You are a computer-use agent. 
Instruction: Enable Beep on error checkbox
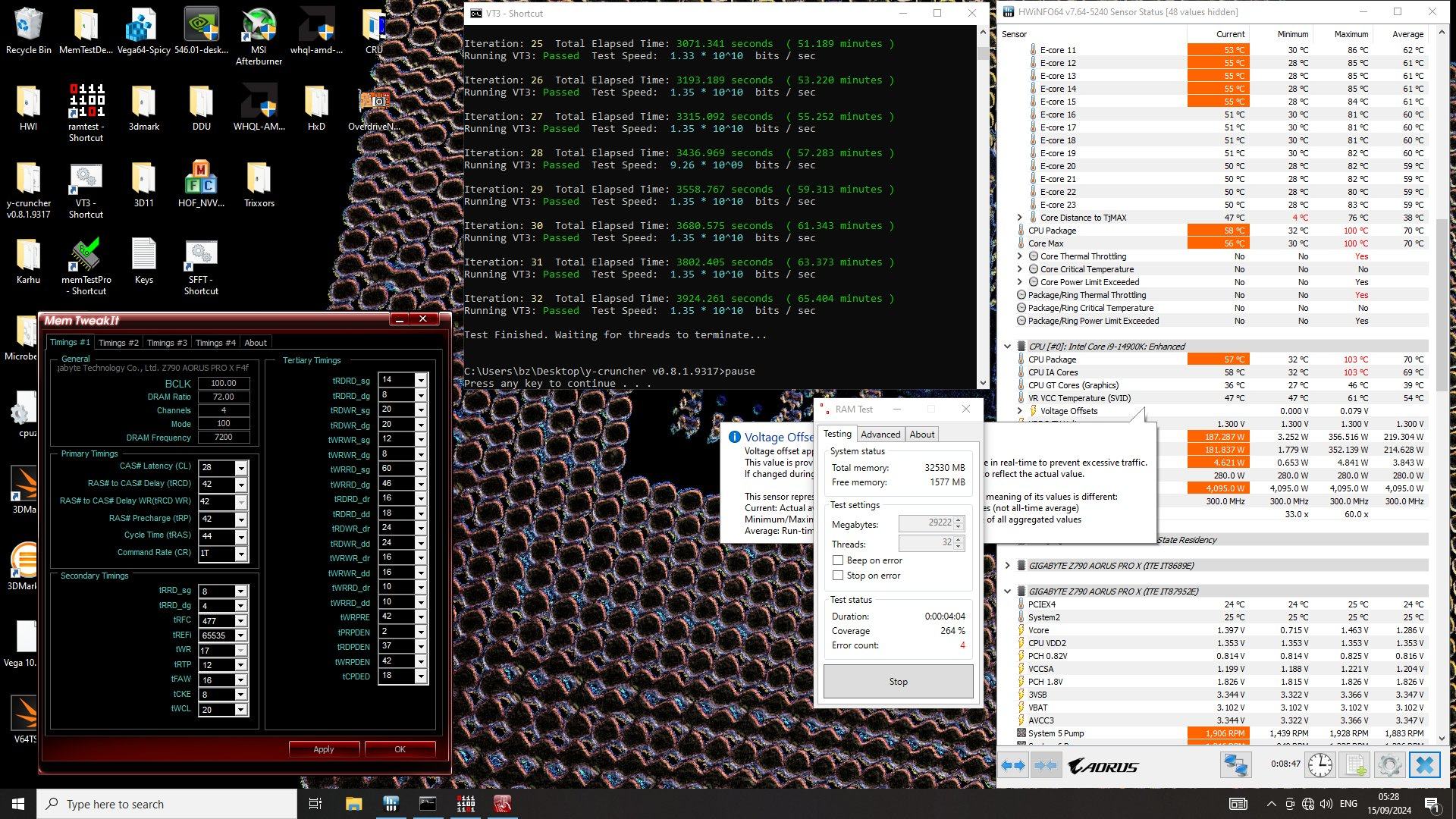(x=838, y=560)
